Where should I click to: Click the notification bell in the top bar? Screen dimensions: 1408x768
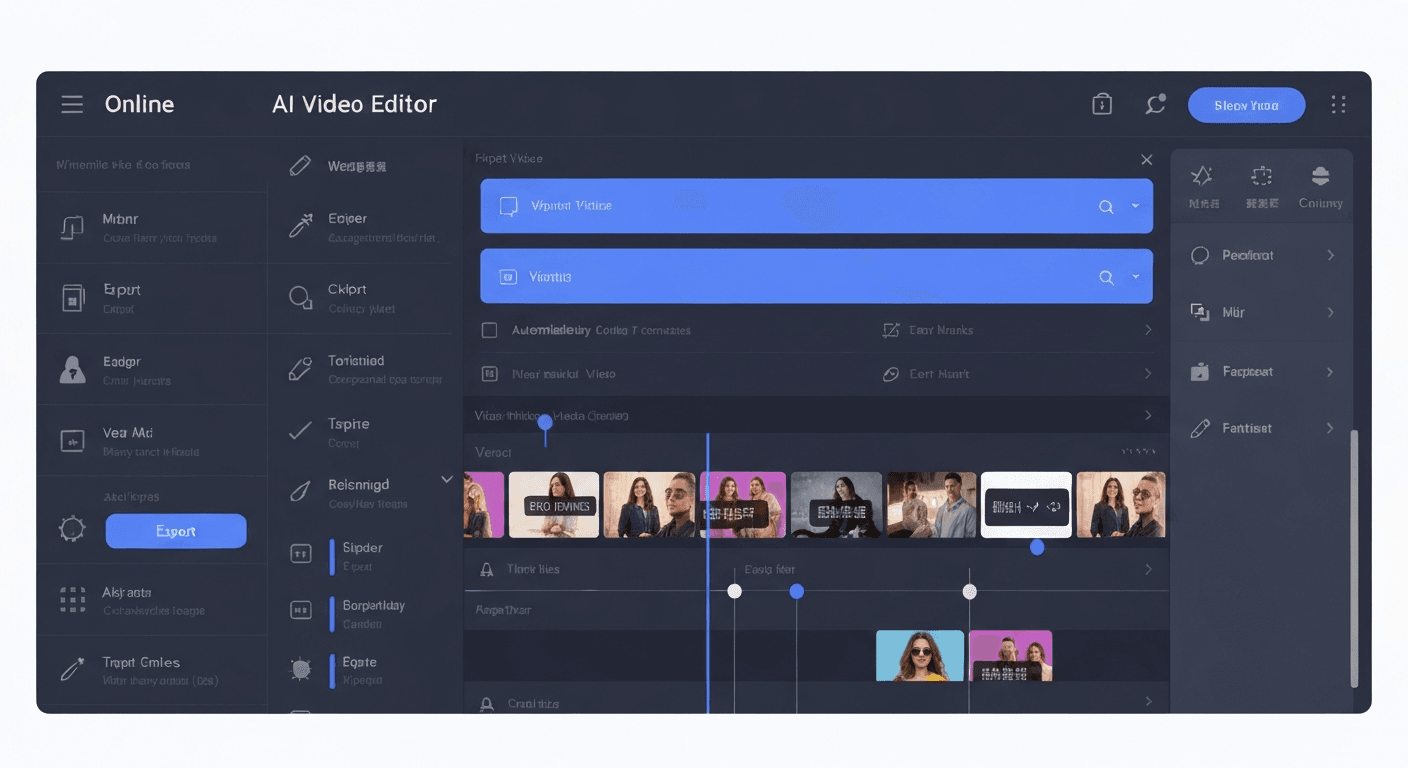[1155, 103]
